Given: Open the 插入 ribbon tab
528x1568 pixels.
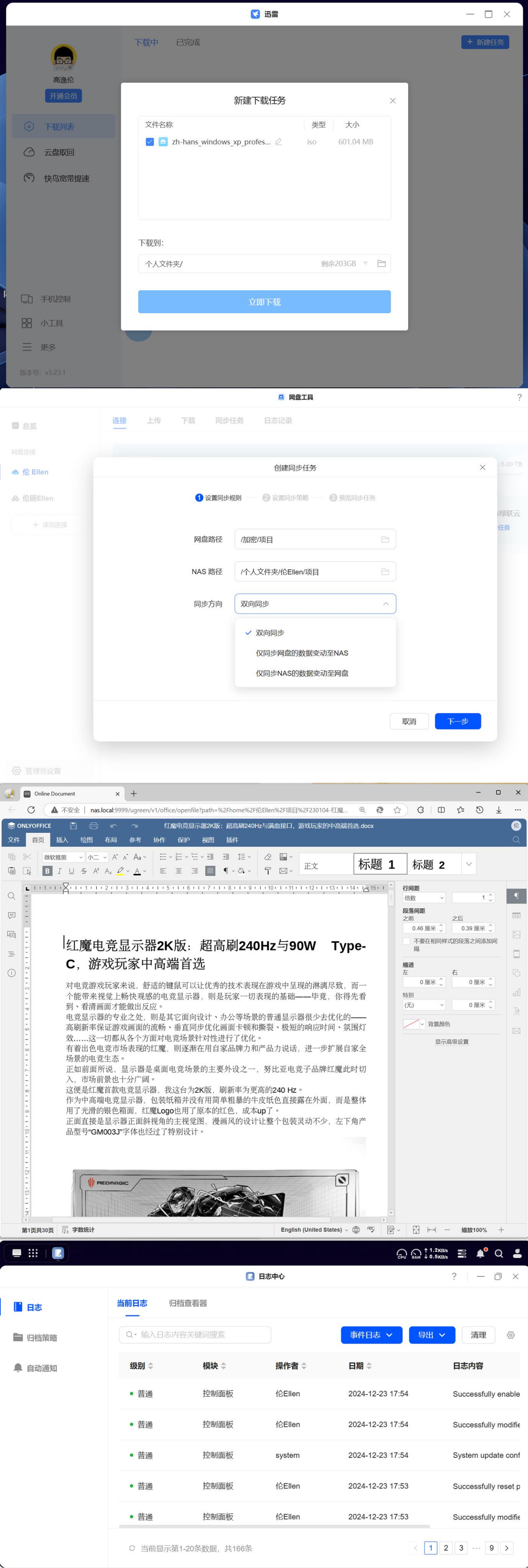Looking at the screenshot, I should 62,840.
